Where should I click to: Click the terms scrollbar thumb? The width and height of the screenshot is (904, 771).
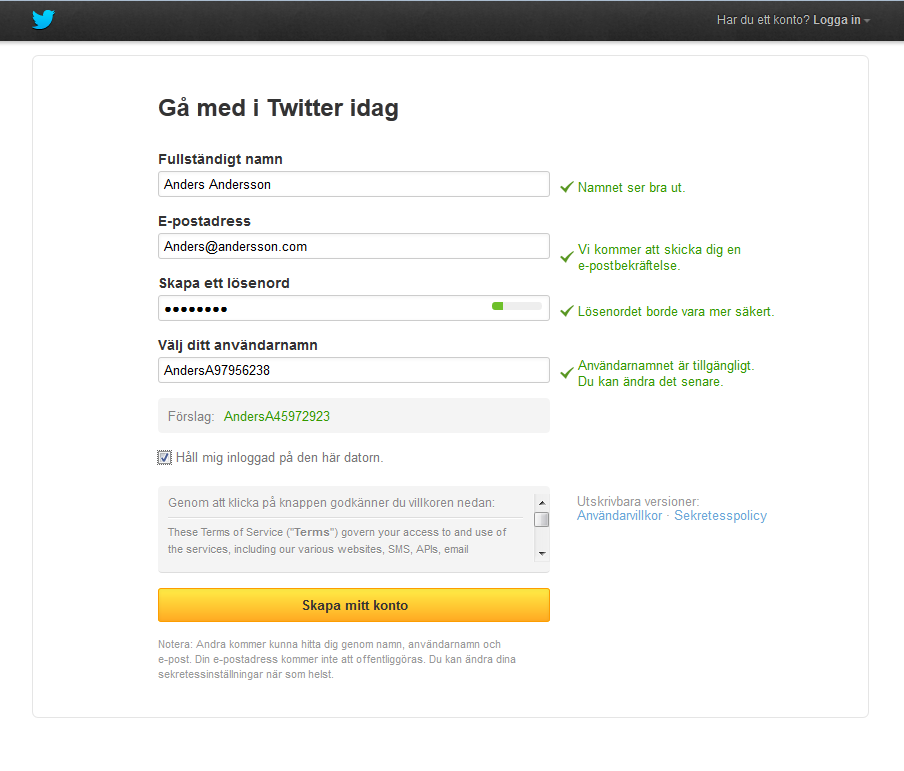tap(541, 520)
